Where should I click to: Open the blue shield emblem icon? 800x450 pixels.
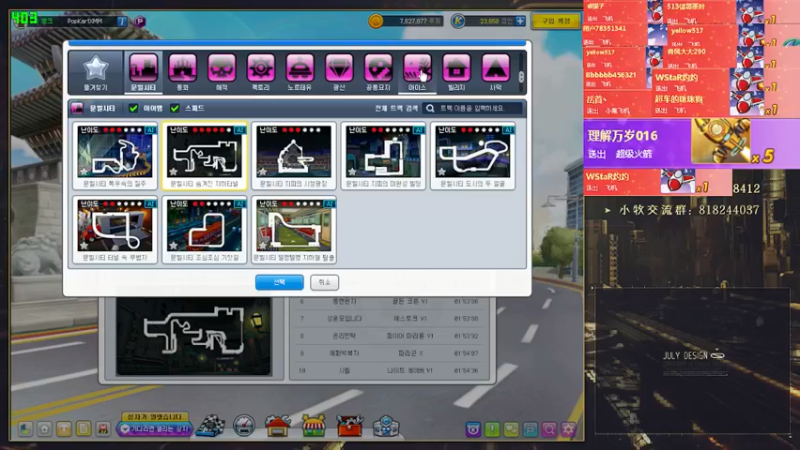386,426
